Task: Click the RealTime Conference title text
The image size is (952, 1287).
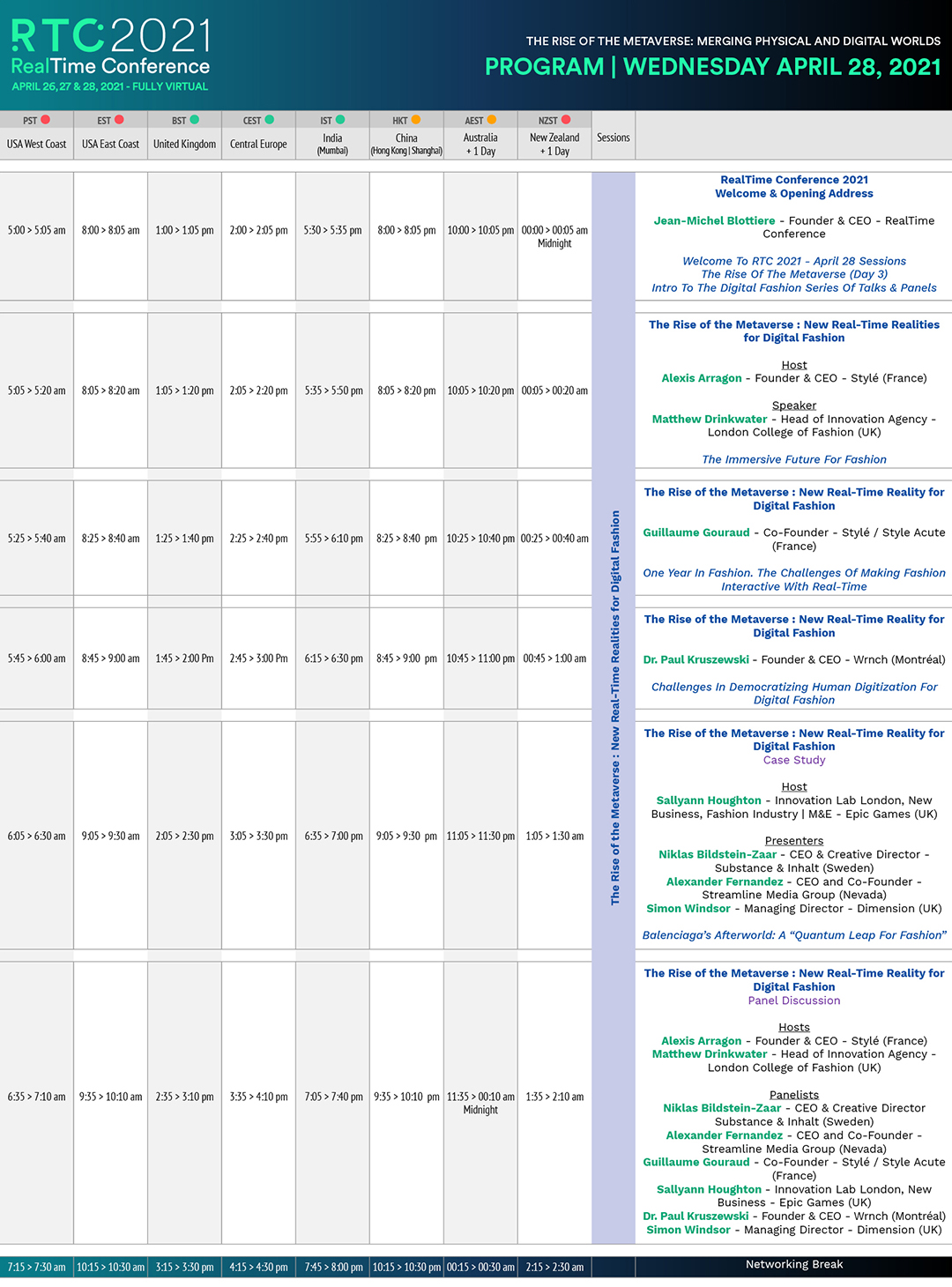Action: click(110, 66)
